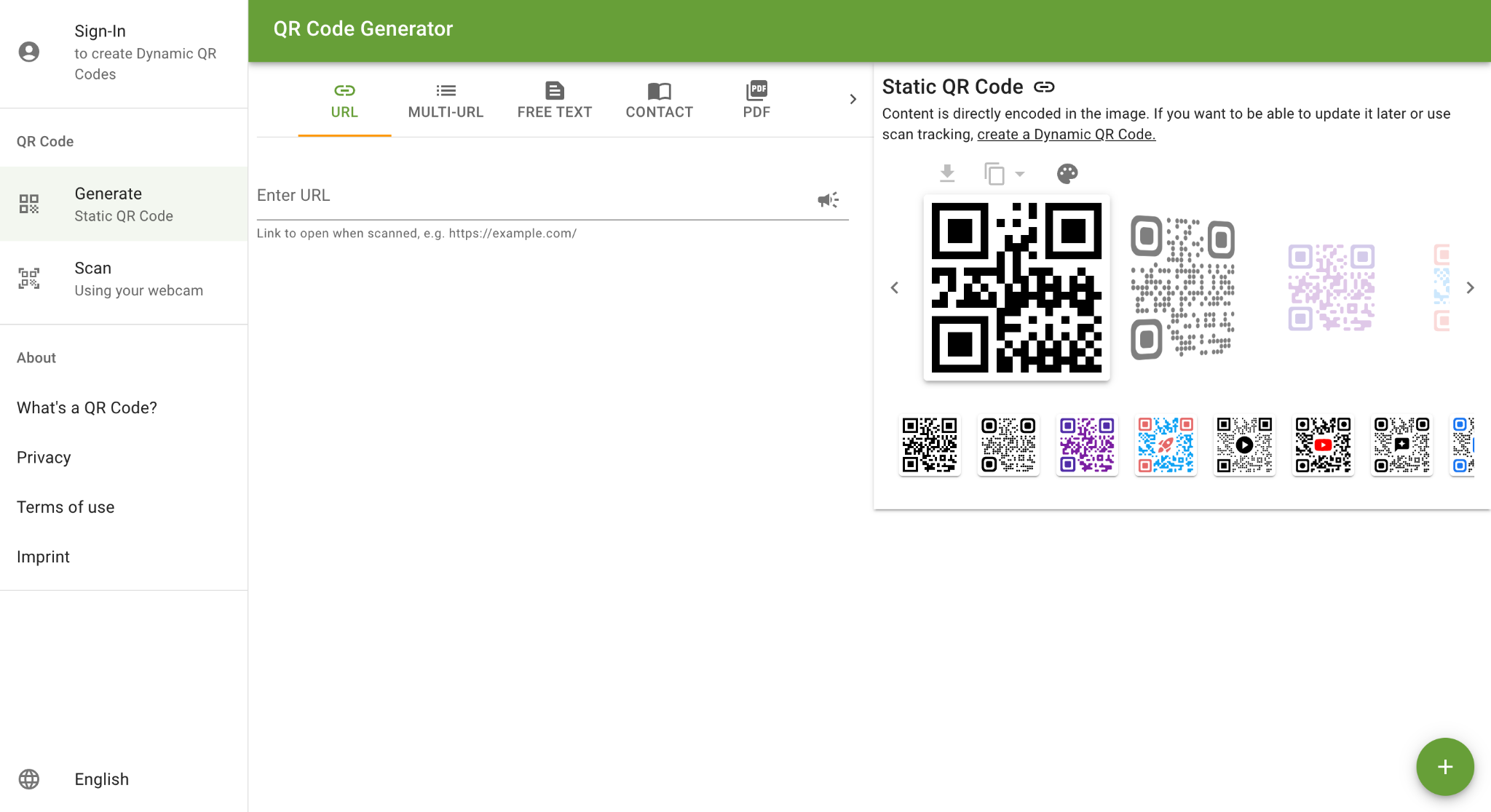Click the green plus floating button
Image resolution: width=1491 pixels, height=812 pixels.
pyautogui.click(x=1444, y=766)
